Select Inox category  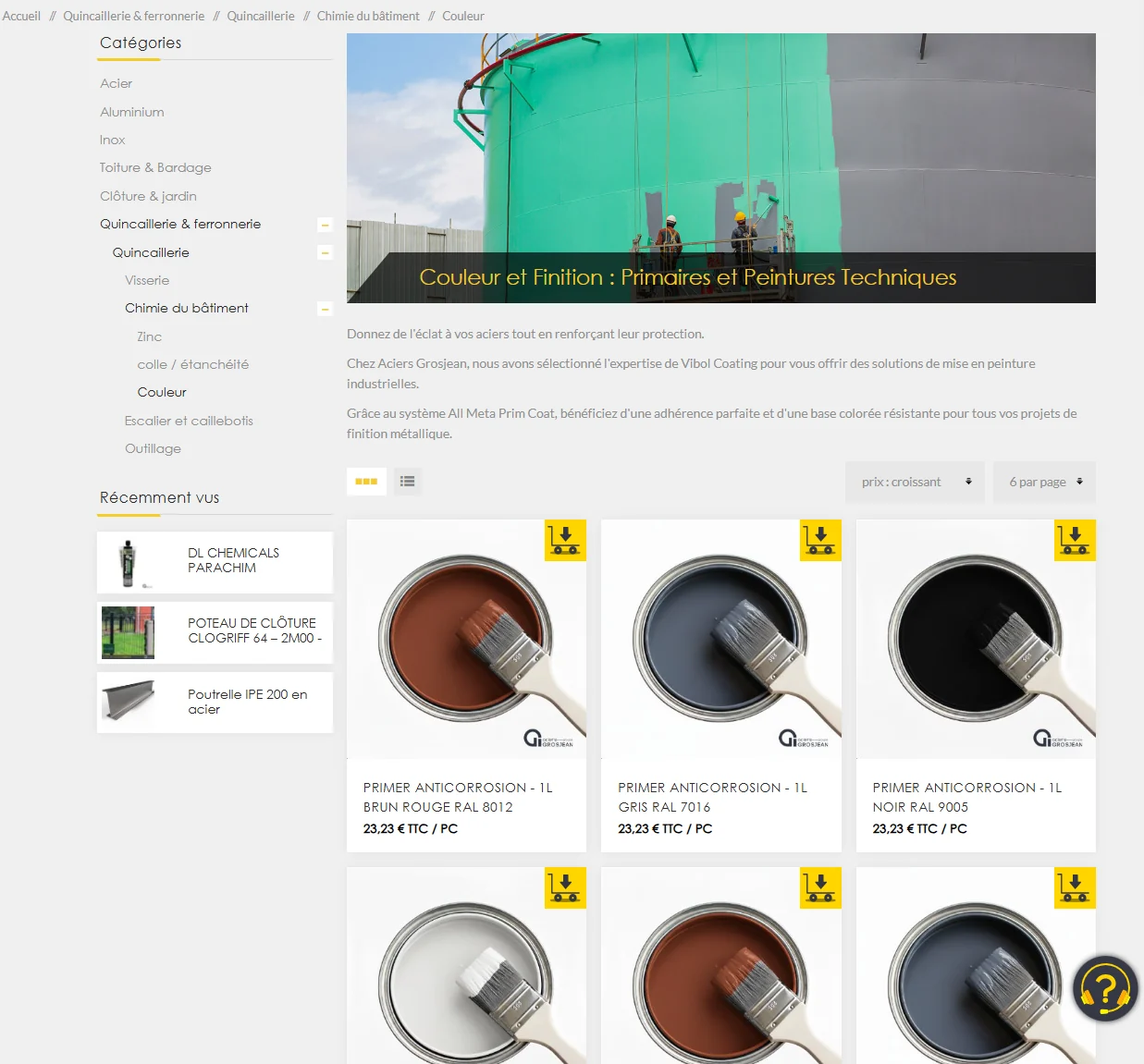pyautogui.click(x=113, y=140)
